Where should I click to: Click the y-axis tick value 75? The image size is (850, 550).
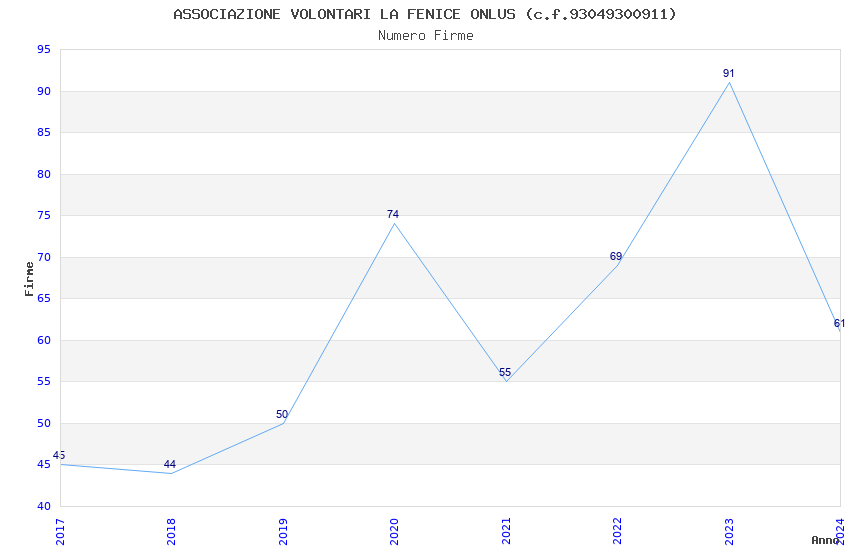[x=44, y=215]
